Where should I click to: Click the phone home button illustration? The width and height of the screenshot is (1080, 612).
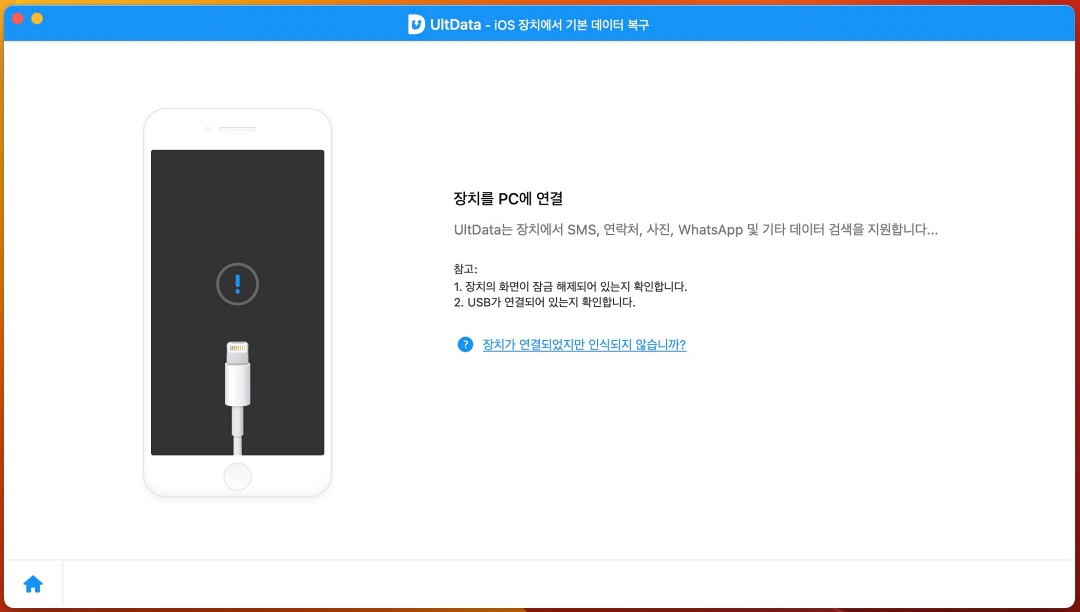point(238,476)
